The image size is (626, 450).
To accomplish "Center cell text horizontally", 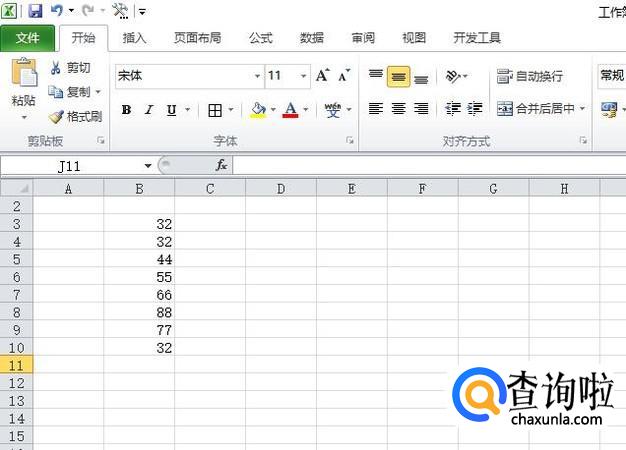I will (398, 109).
